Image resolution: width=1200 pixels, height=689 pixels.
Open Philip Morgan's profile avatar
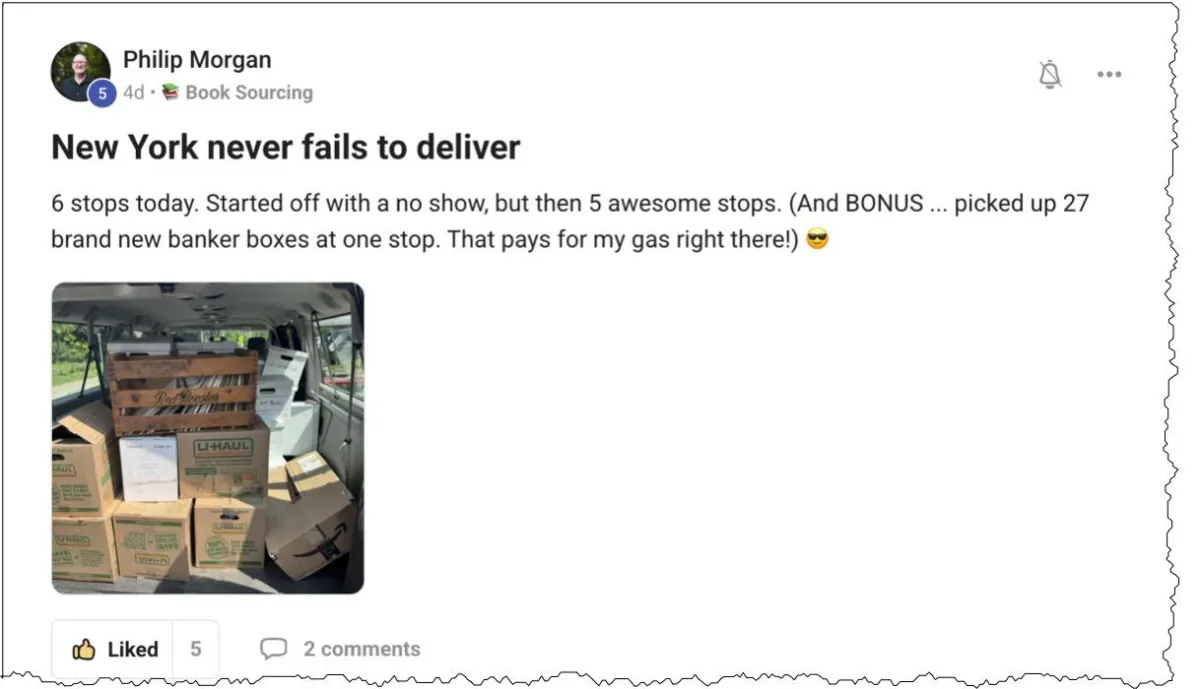(x=81, y=72)
